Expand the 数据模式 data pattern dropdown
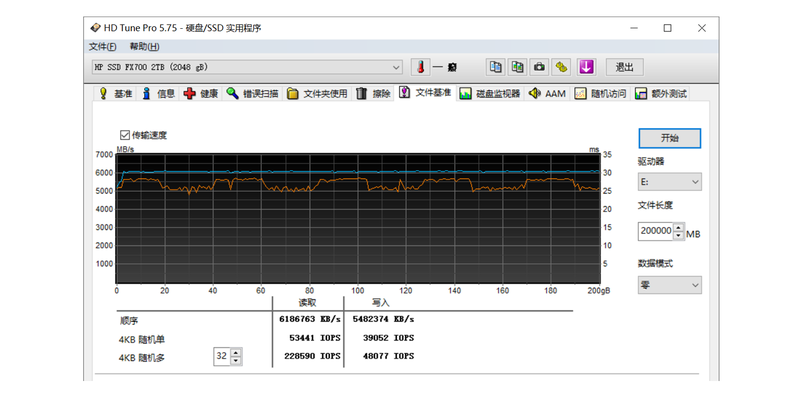Screen dimensions: 800x397 [669, 285]
